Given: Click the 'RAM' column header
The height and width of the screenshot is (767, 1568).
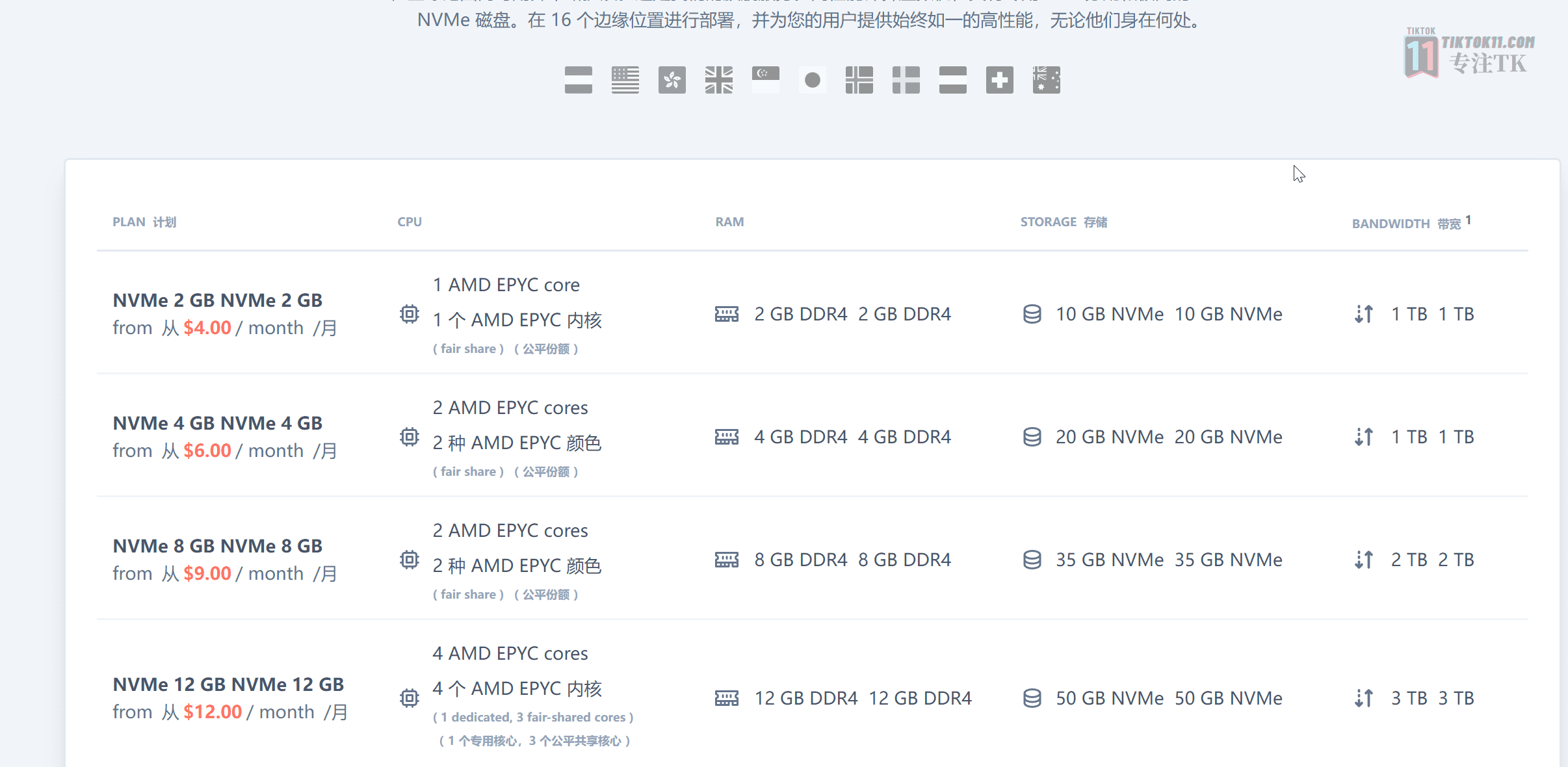Looking at the screenshot, I should 729,222.
